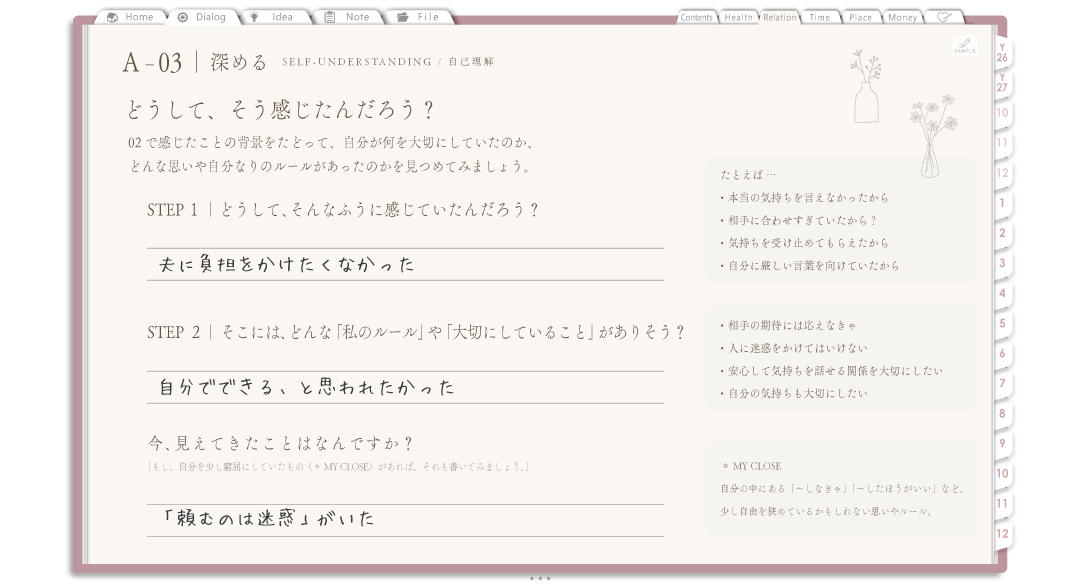This screenshot has width=1080, height=585.
Task: Click the STEP 2 answer line
Action: tap(405, 387)
